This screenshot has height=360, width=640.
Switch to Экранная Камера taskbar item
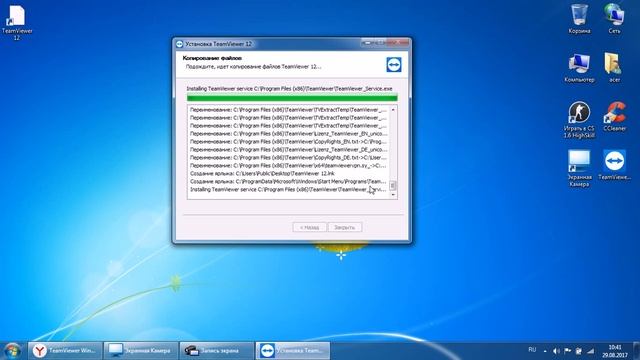140,351
